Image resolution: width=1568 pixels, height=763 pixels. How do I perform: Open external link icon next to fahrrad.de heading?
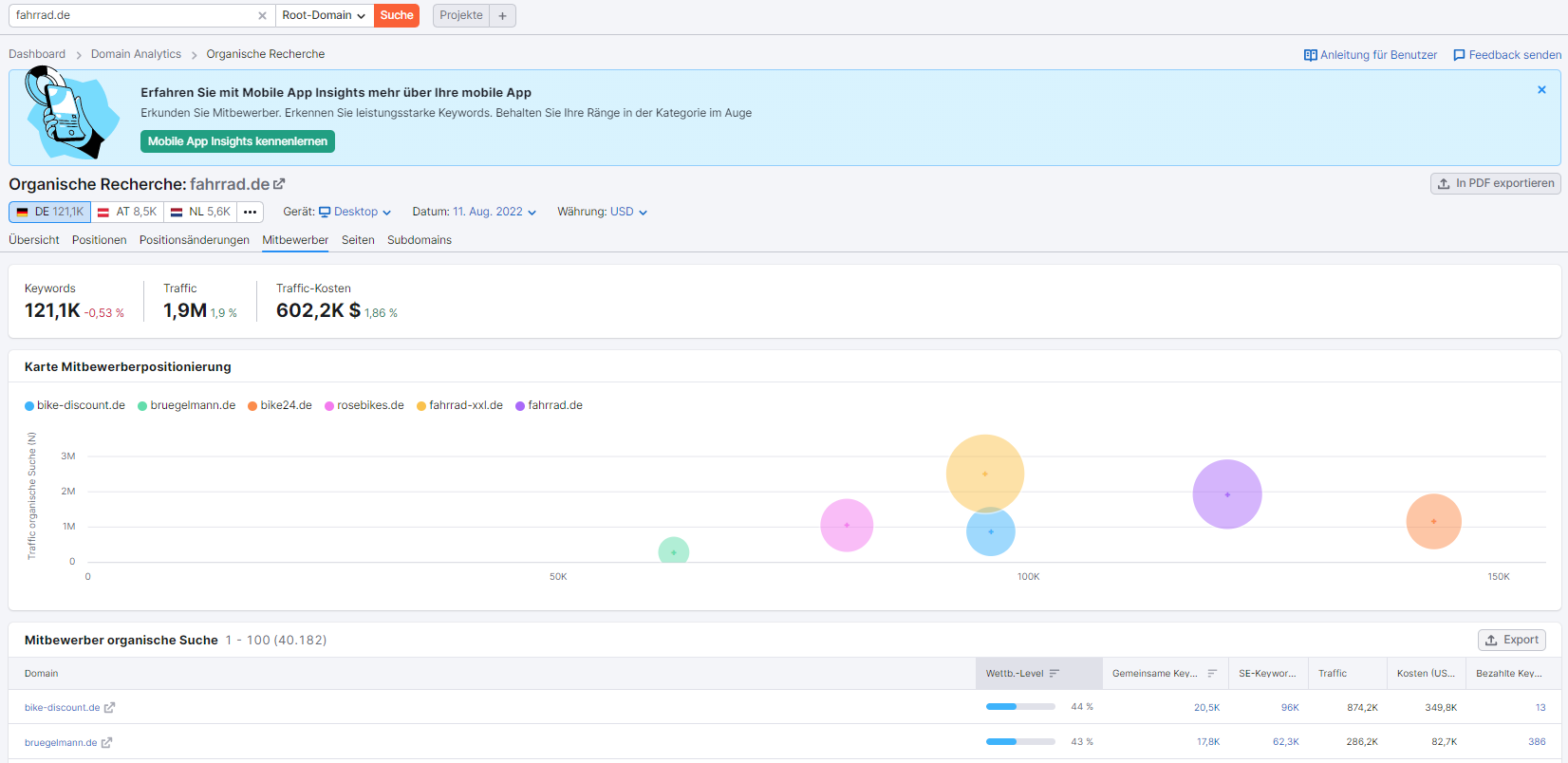tap(279, 184)
